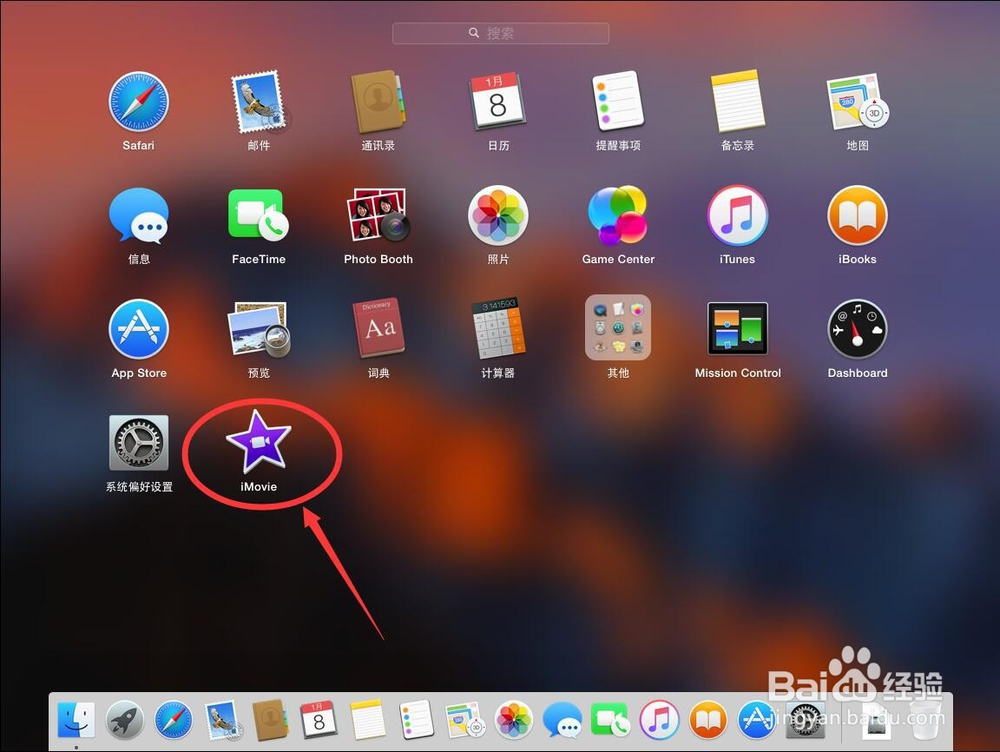The width and height of the screenshot is (1000, 752).
Task: Click the Launchpad rocket in the Dock
Action: coord(124,720)
